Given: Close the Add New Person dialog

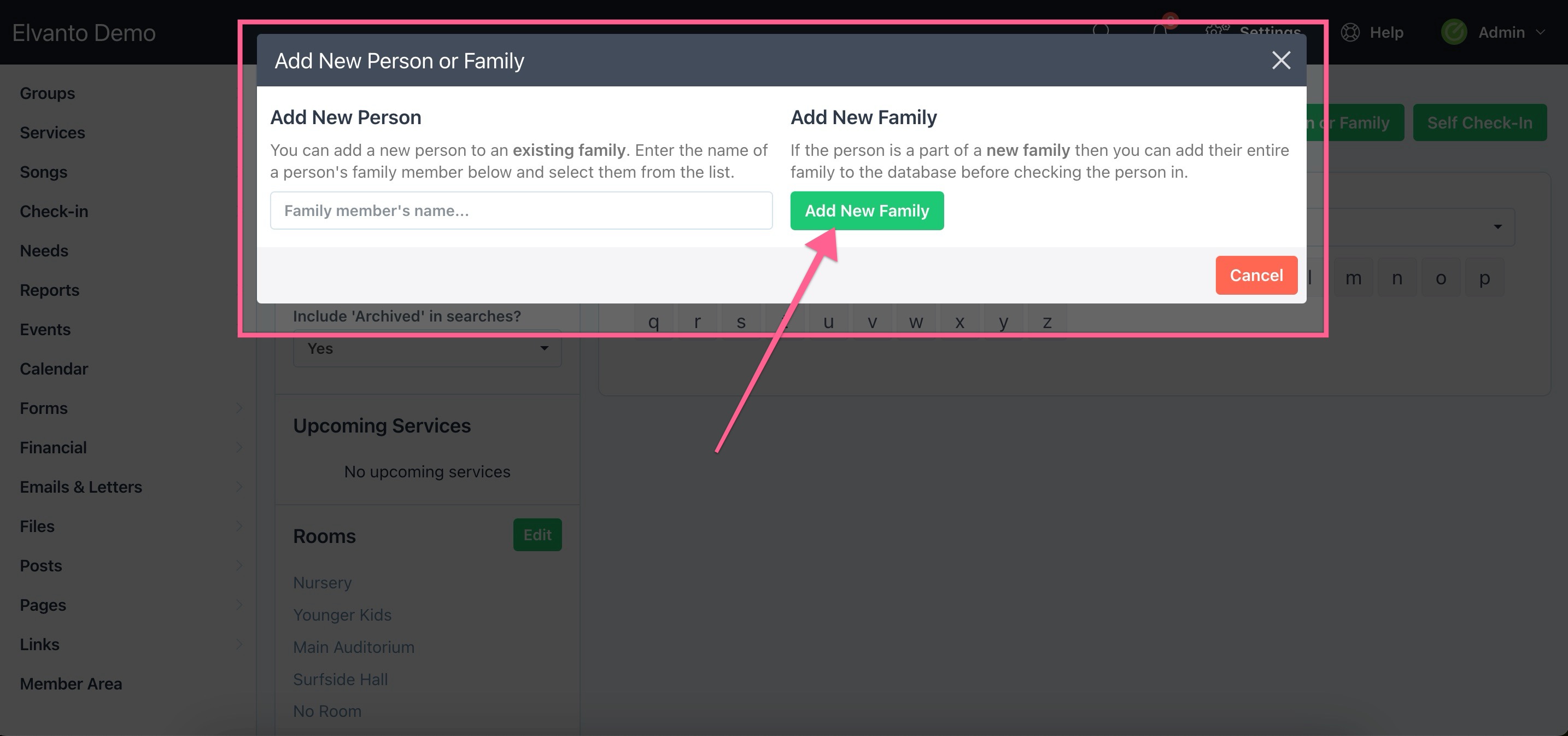Looking at the screenshot, I should coord(1280,60).
